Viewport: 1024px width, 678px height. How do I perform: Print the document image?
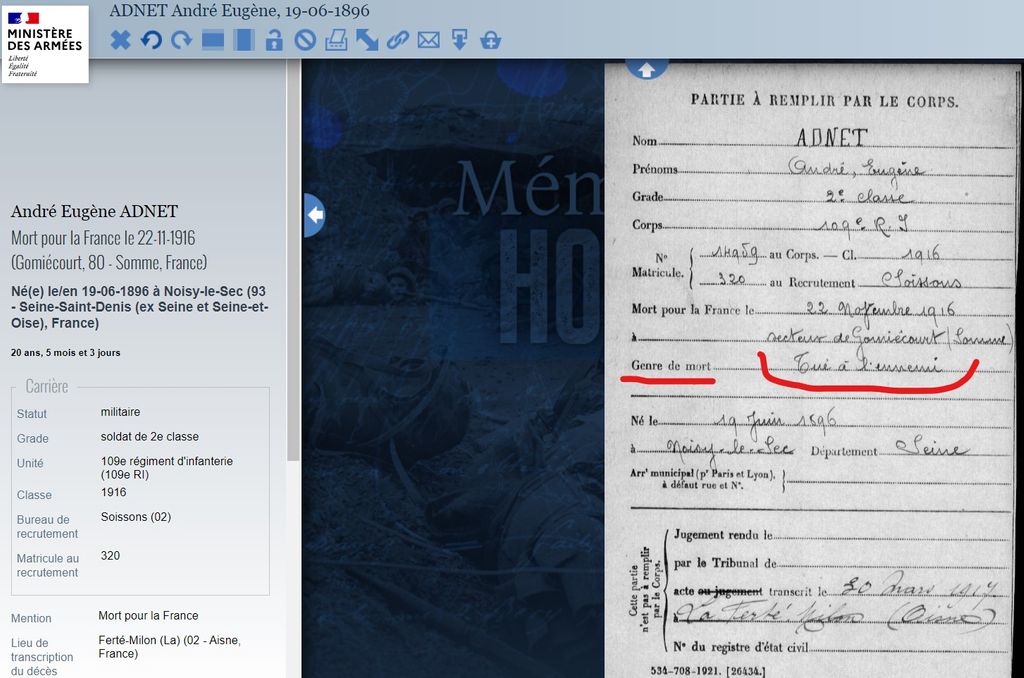[336, 40]
